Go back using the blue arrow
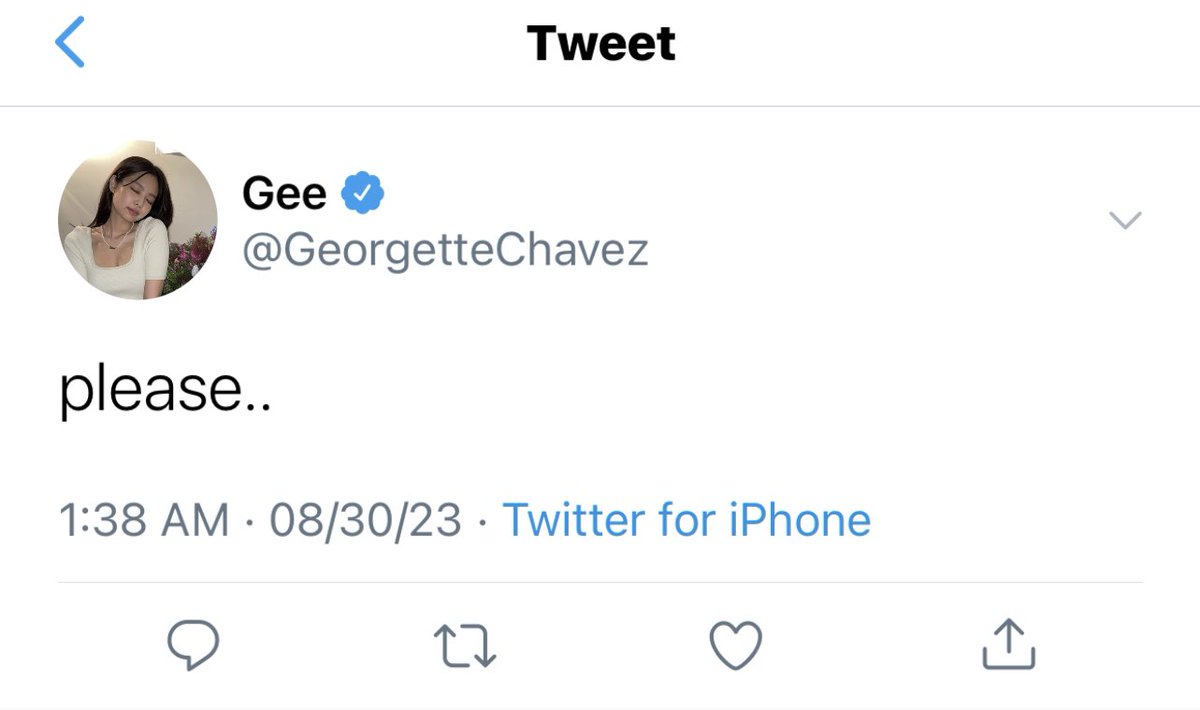The width and height of the screenshot is (1200, 710). 70,44
